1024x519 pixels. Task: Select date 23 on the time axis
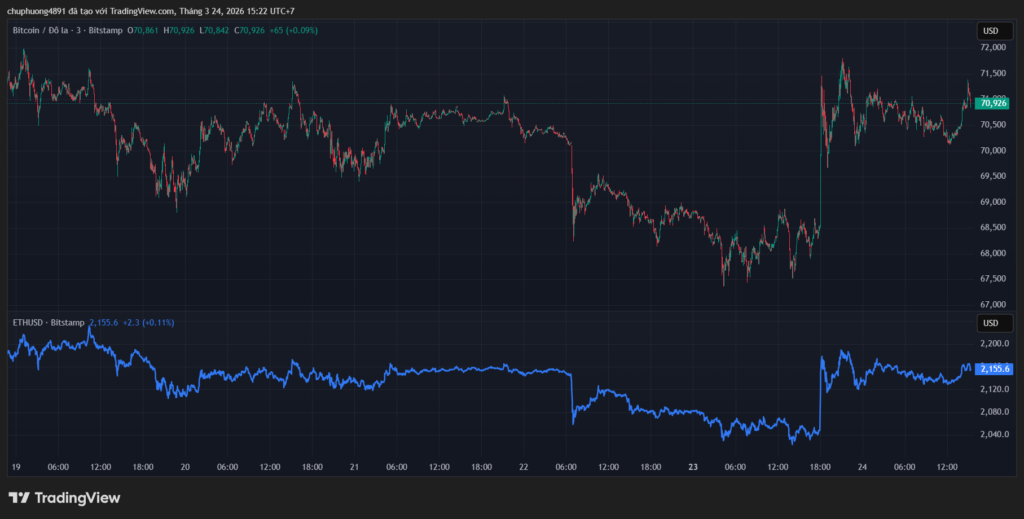(692, 466)
